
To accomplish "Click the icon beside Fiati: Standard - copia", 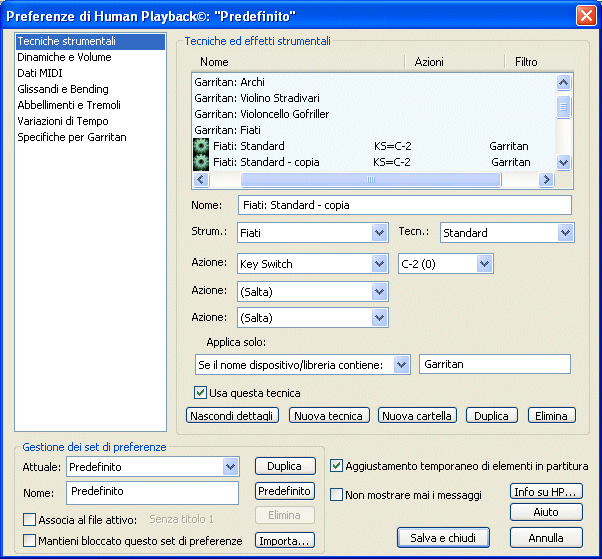I will point(200,162).
